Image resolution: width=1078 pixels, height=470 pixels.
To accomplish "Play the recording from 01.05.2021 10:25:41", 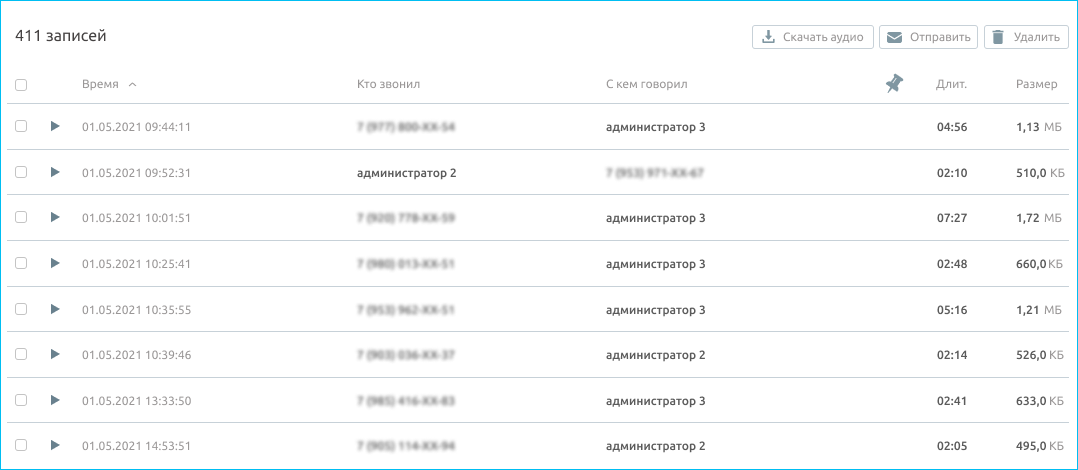I will click(x=55, y=263).
